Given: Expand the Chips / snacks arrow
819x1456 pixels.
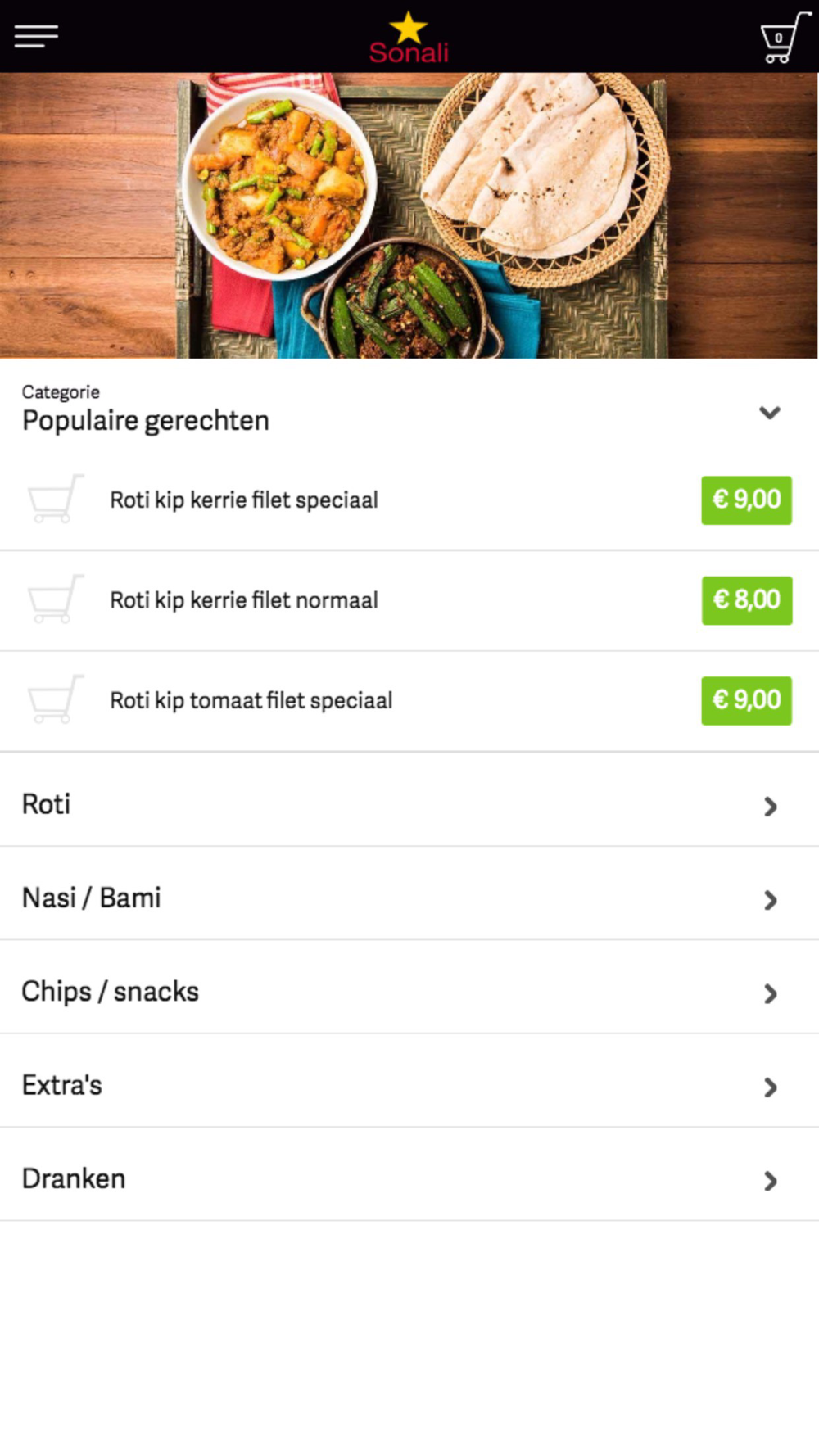Looking at the screenshot, I should (x=770, y=993).
